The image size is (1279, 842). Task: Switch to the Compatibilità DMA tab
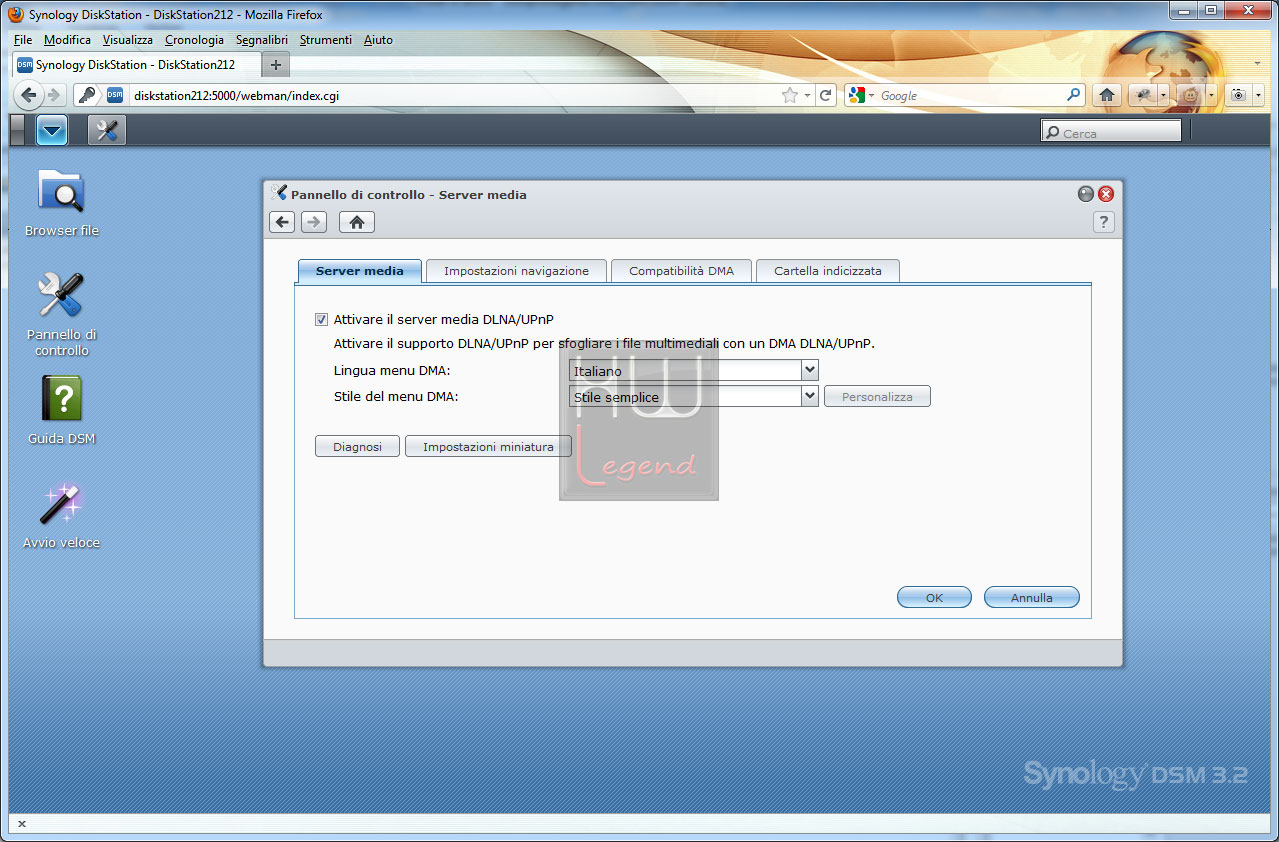coord(681,271)
